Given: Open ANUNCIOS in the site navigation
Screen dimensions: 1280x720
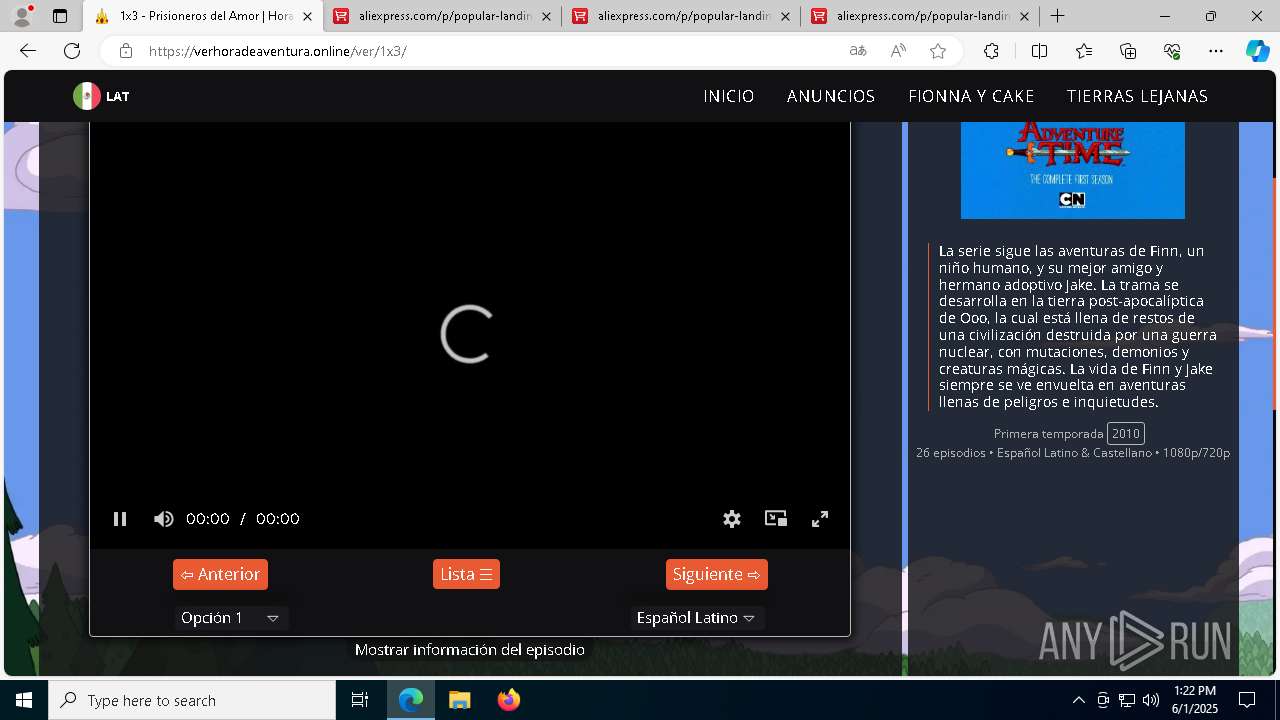Looking at the screenshot, I should pos(831,96).
